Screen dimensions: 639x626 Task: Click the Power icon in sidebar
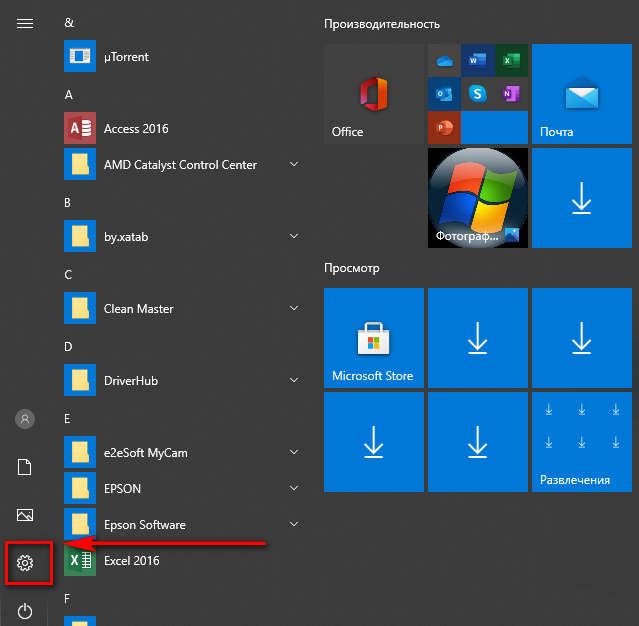pos(25,611)
